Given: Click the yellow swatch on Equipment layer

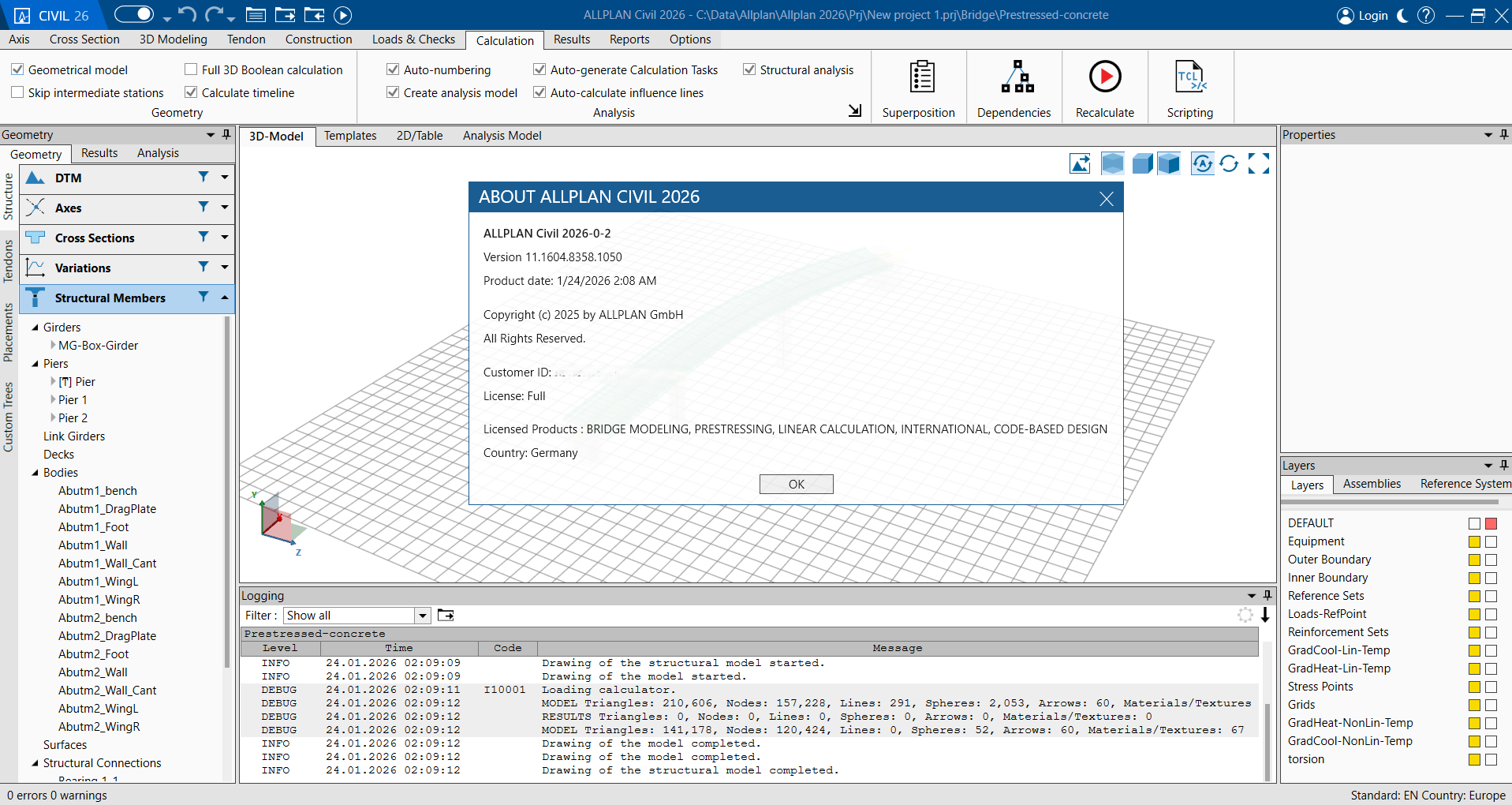Looking at the screenshot, I should (1474, 541).
